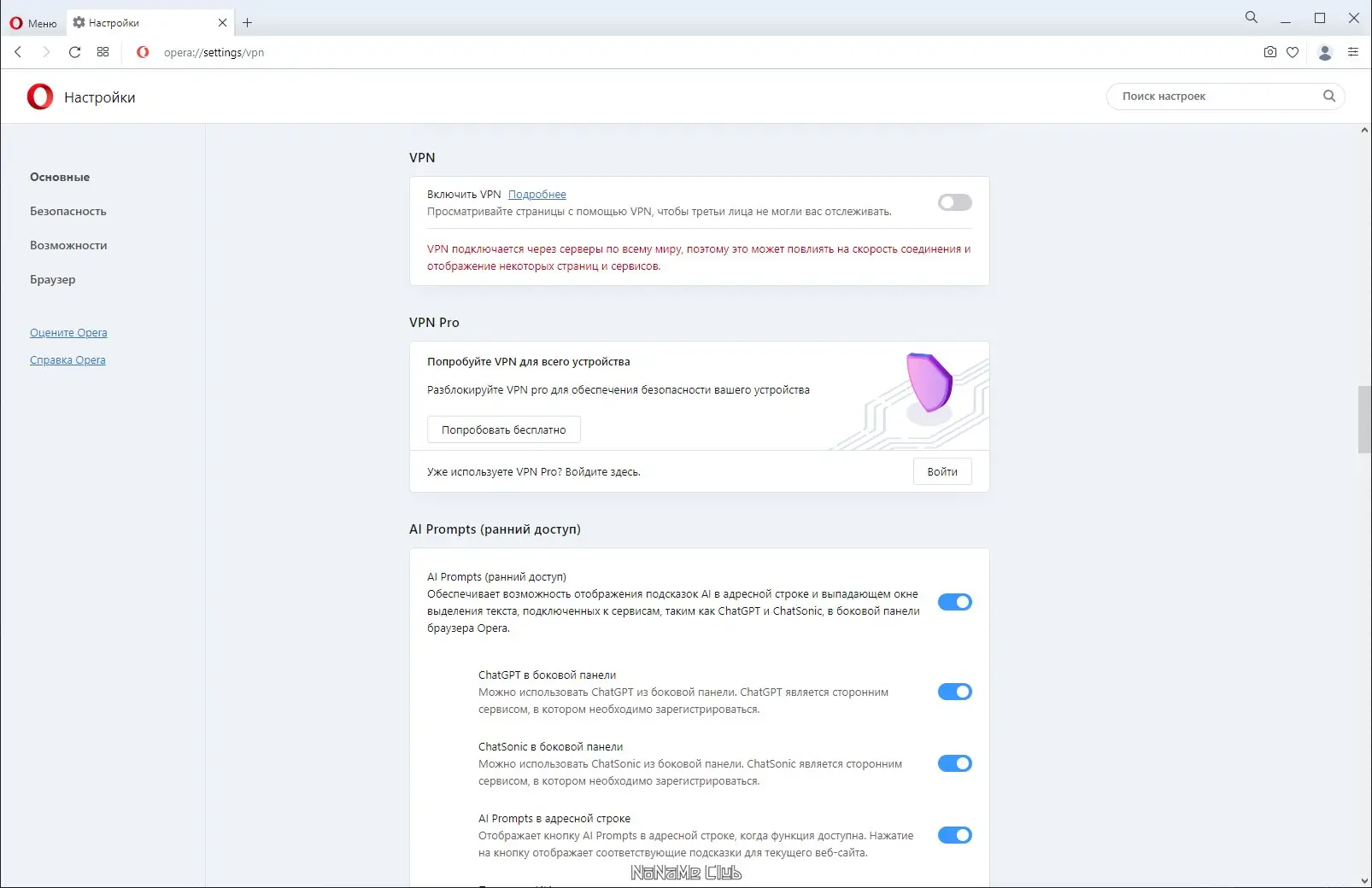Open tab search magnifier in title bar

1252,17
